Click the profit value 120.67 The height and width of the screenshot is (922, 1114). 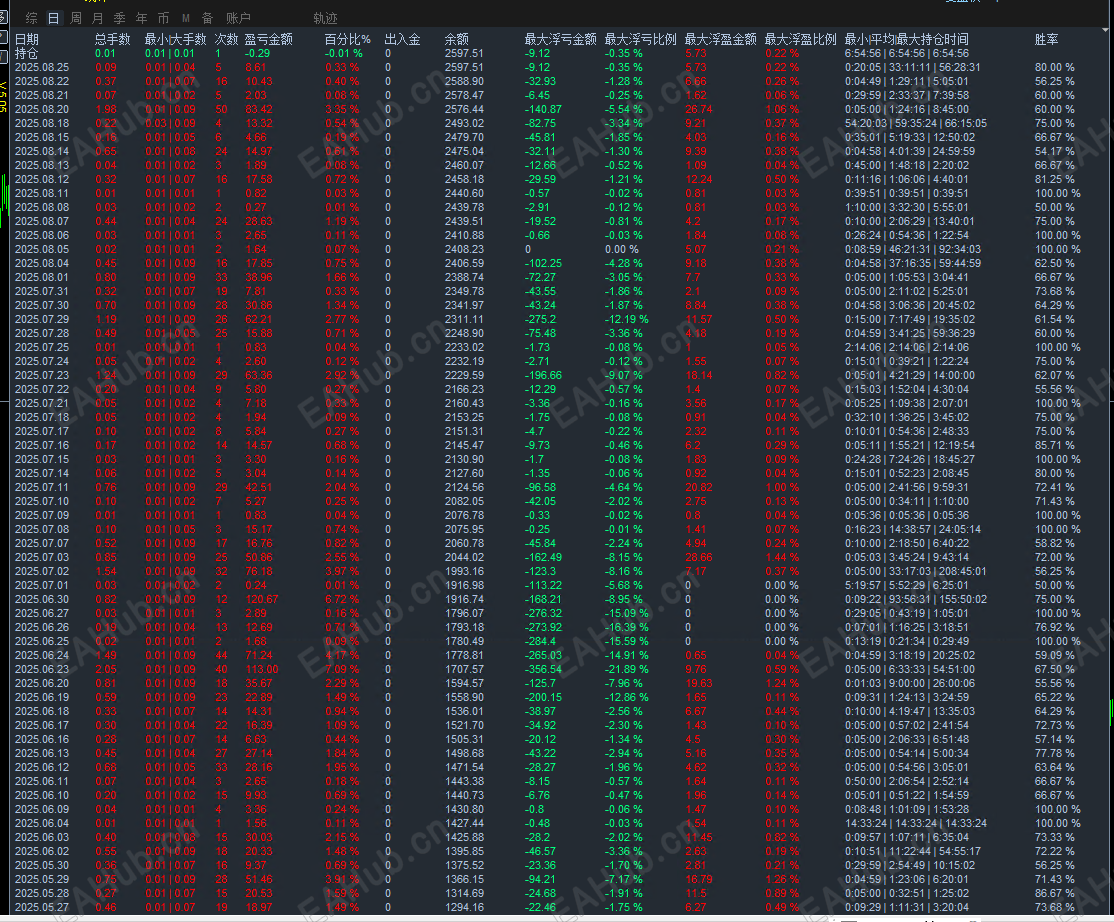(x=261, y=600)
